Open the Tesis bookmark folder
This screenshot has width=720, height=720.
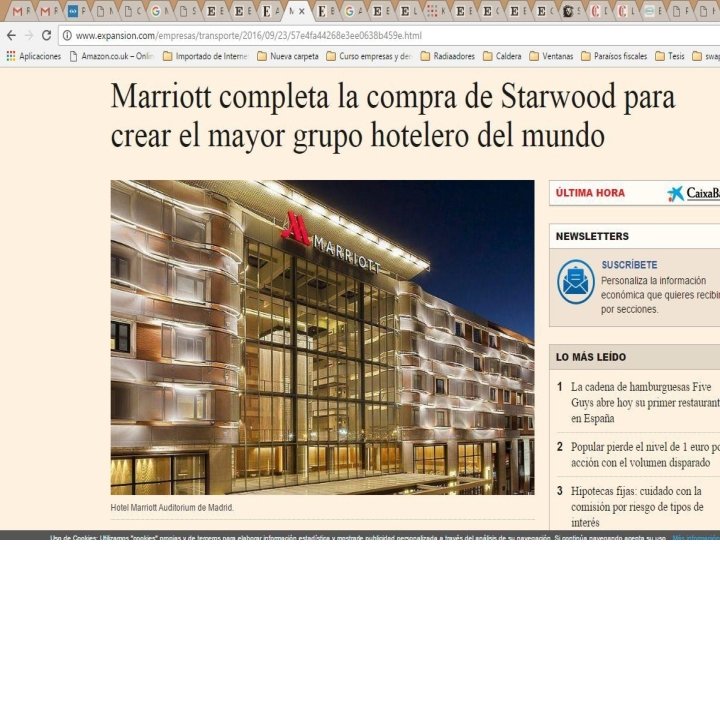click(x=670, y=56)
